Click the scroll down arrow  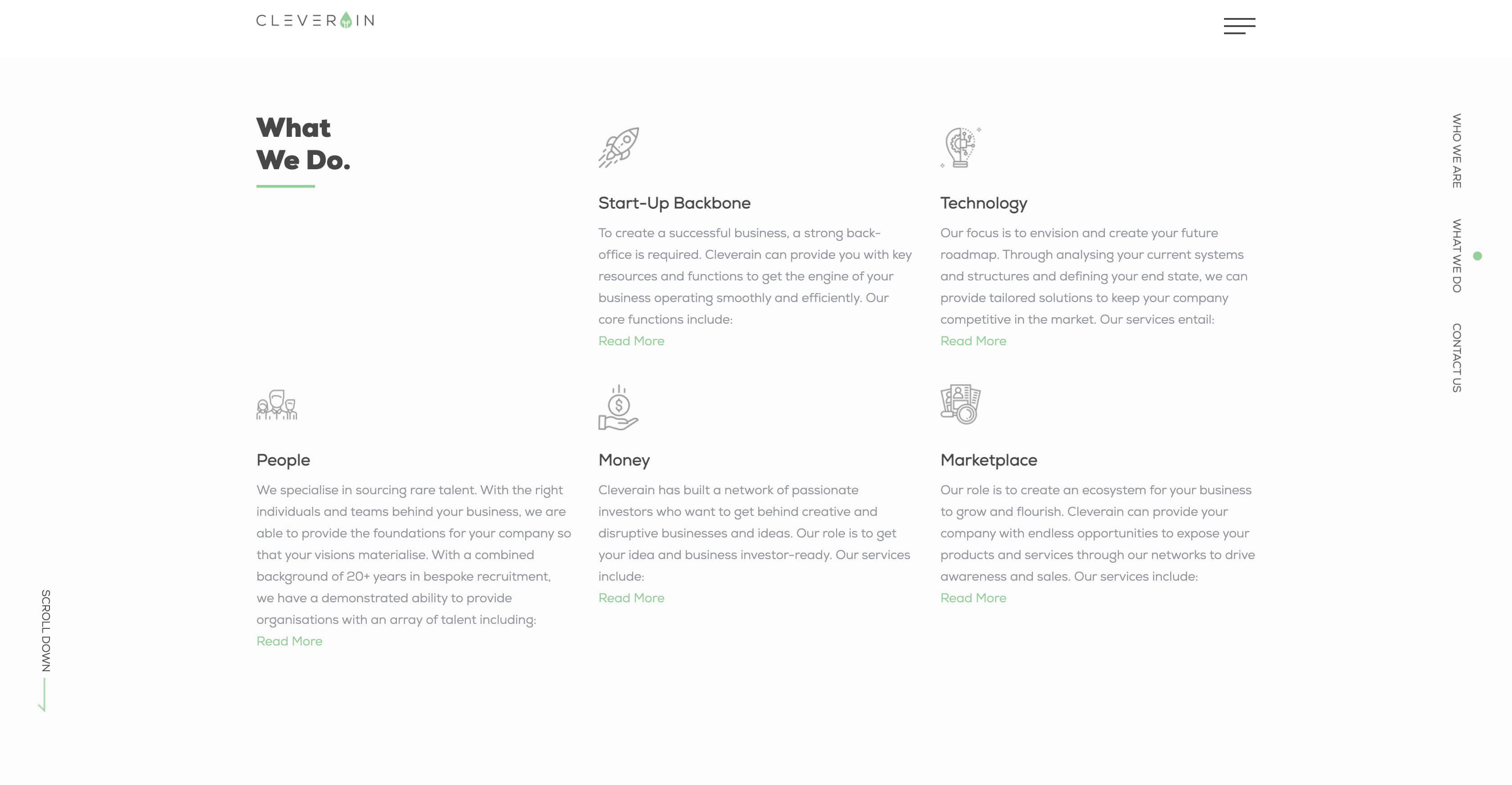(x=43, y=696)
